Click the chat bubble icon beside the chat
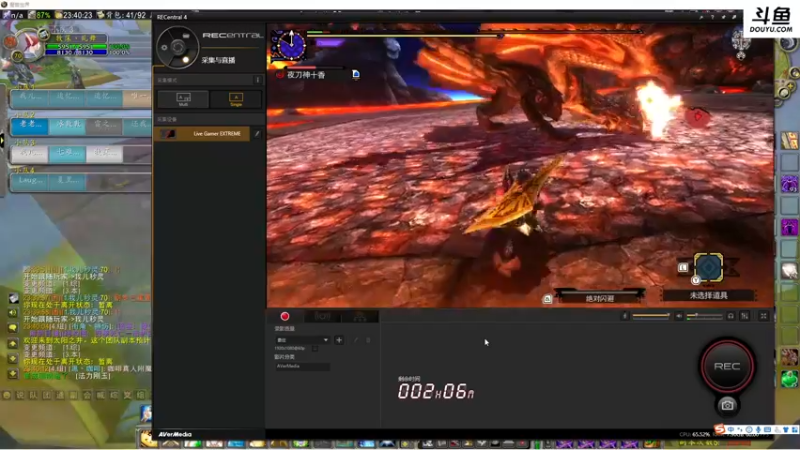This screenshot has height=450, width=800. [x=13, y=328]
